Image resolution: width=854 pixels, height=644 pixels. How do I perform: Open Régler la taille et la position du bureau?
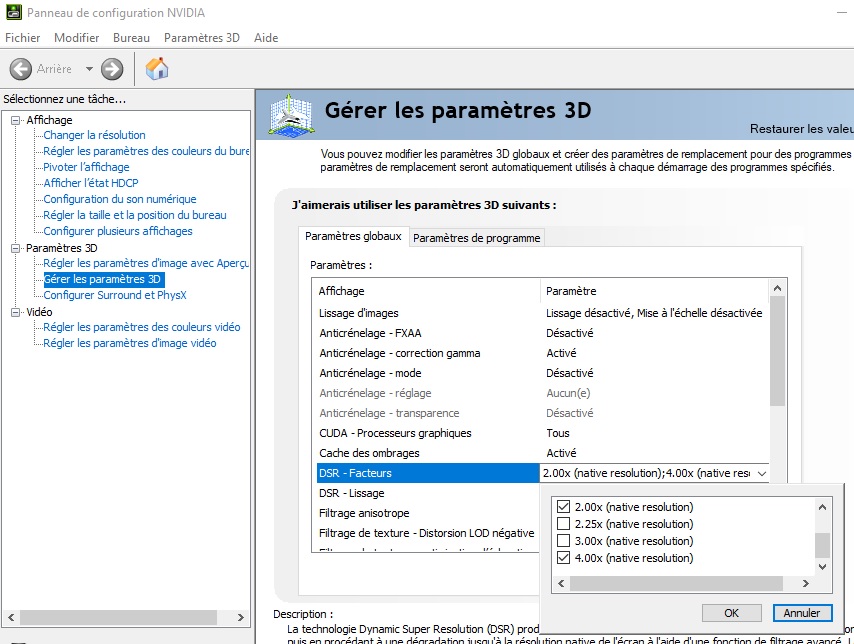tap(135, 215)
